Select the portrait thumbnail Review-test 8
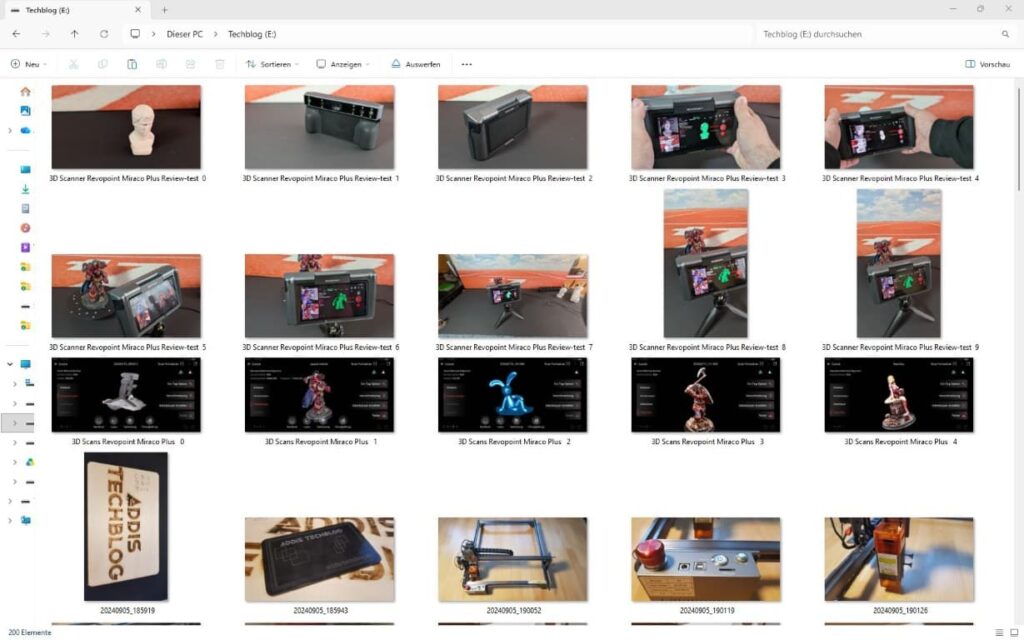Screen dimensions: 1024x640 (706, 263)
